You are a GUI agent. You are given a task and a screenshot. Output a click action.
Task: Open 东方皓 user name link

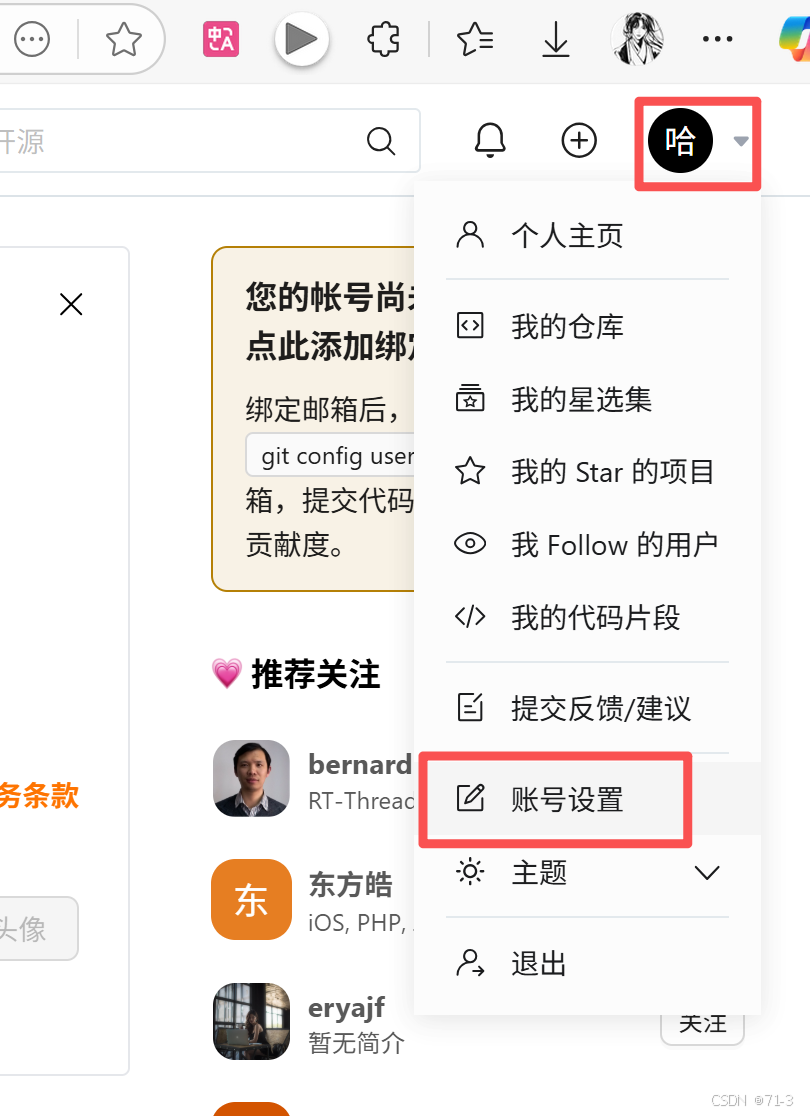tap(350, 885)
